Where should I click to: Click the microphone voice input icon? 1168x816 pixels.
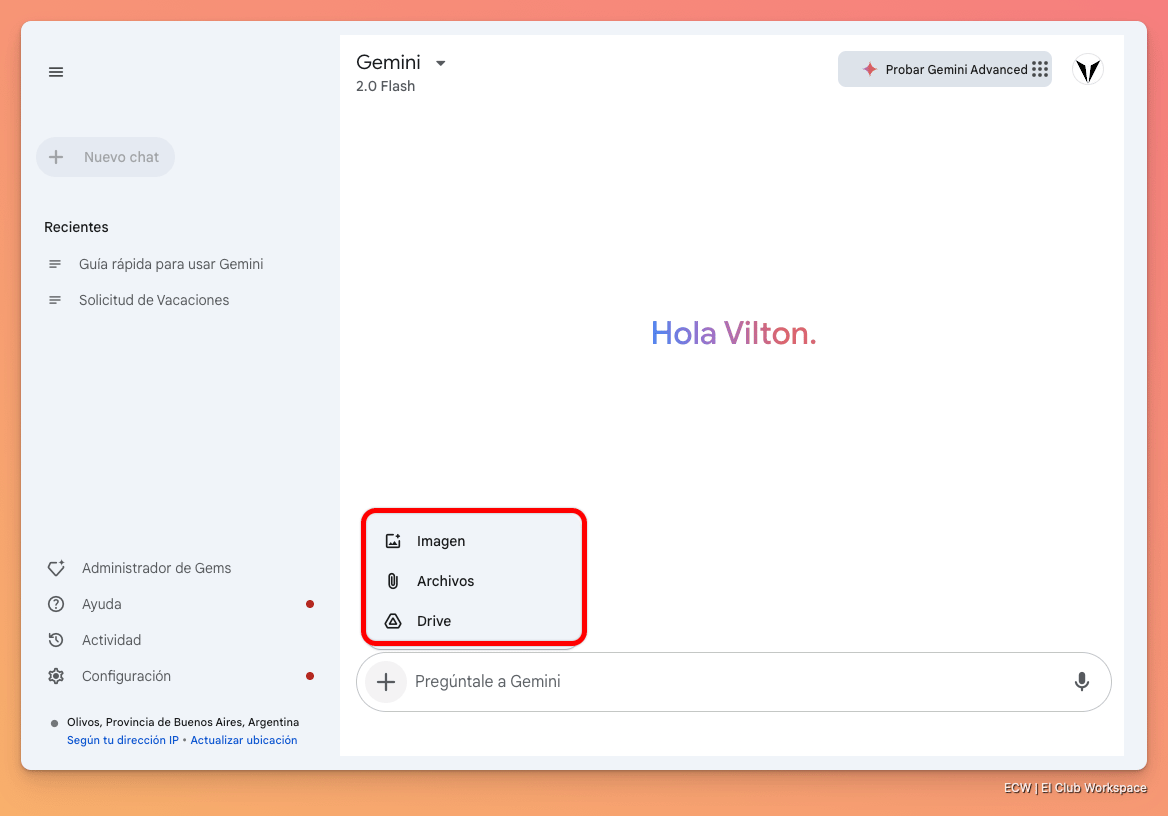point(1082,681)
